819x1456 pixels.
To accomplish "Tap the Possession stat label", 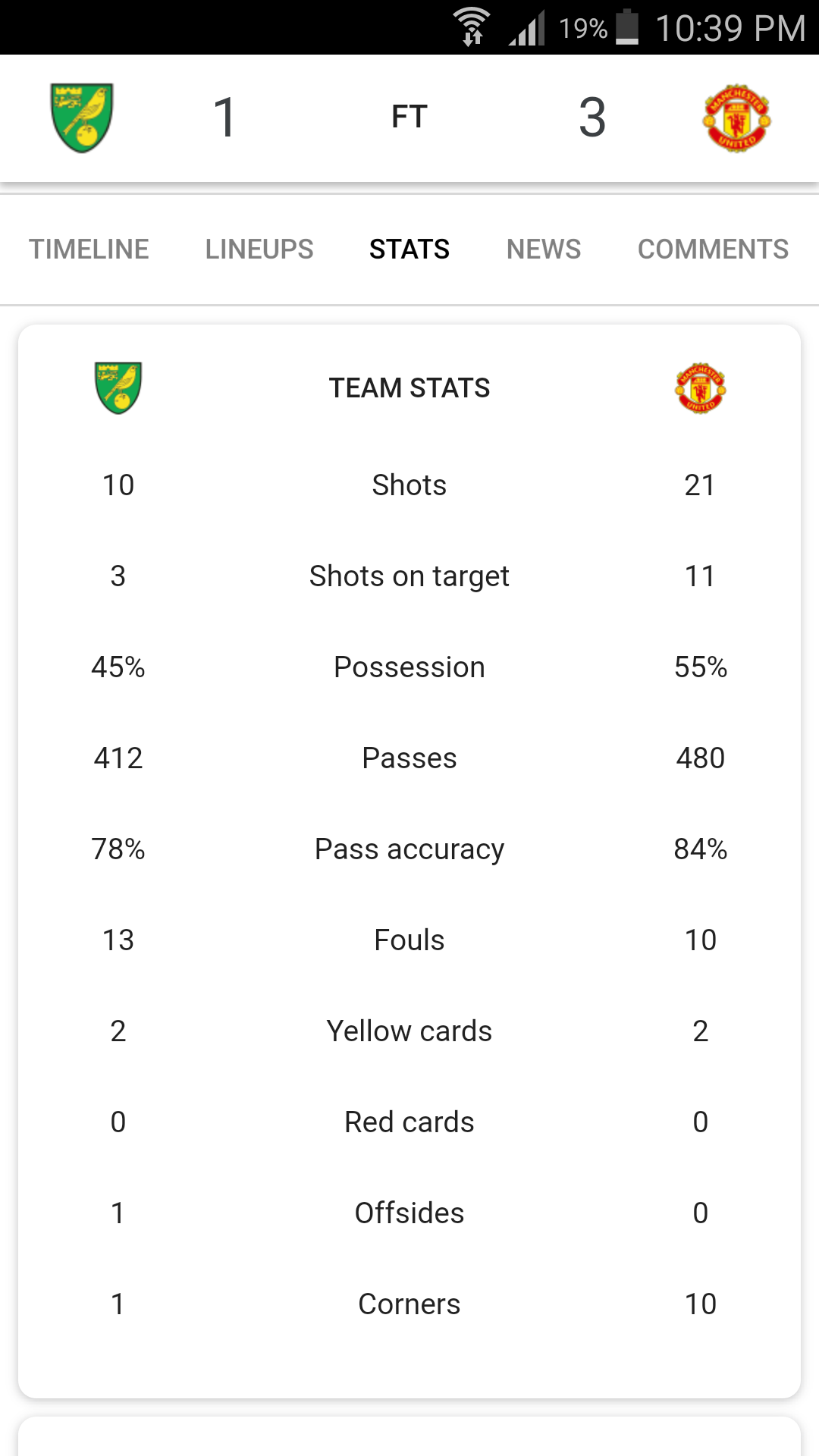I will [x=409, y=667].
